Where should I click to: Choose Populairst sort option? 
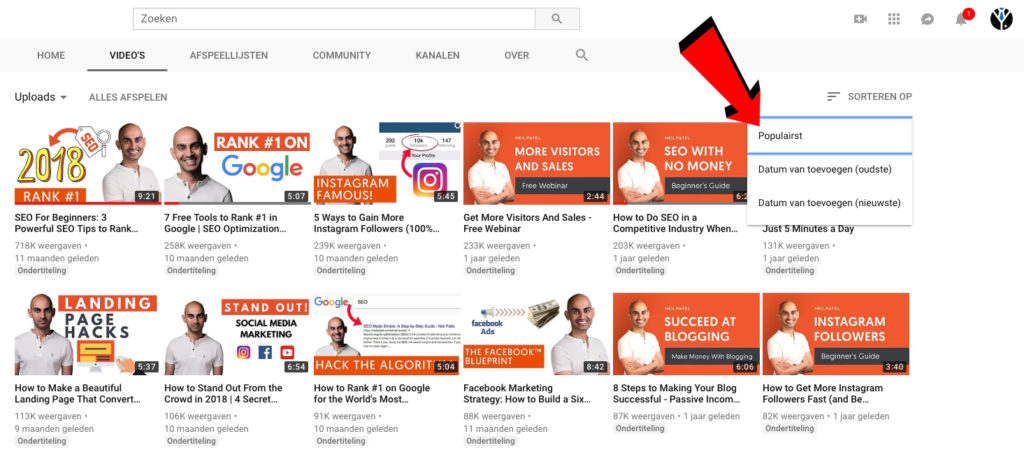coord(829,136)
